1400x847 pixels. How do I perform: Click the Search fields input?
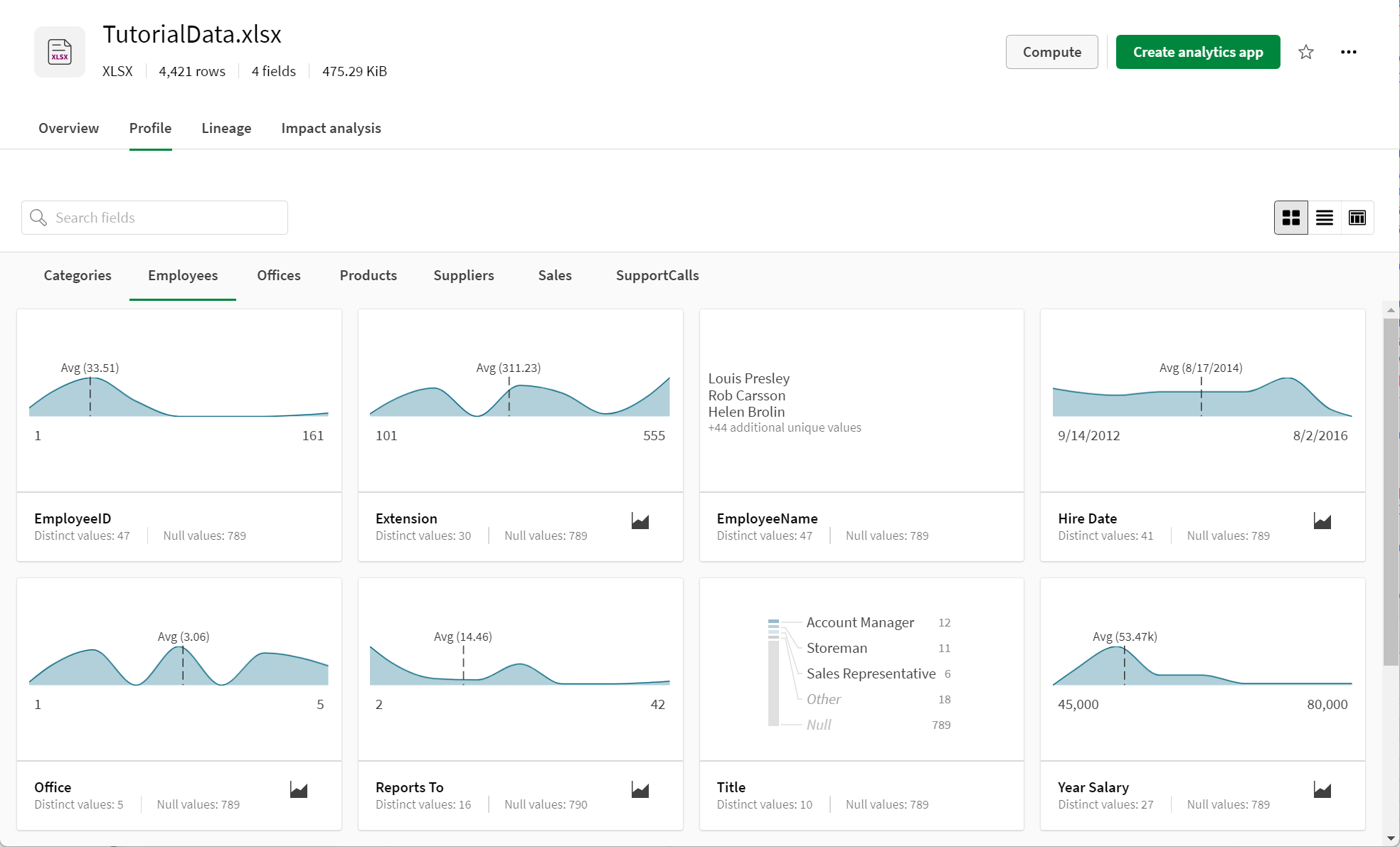(154, 217)
